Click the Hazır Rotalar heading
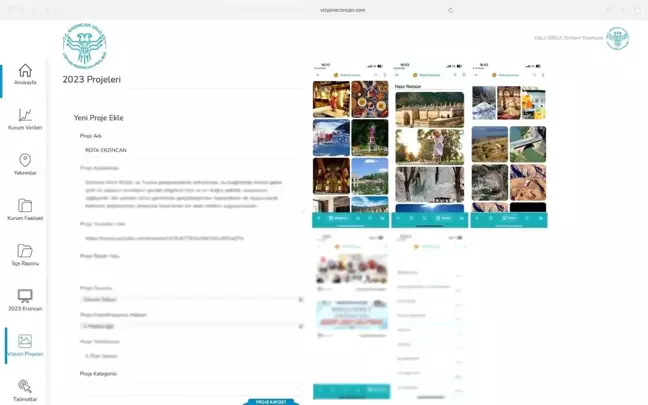648x405 pixels. point(407,86)
